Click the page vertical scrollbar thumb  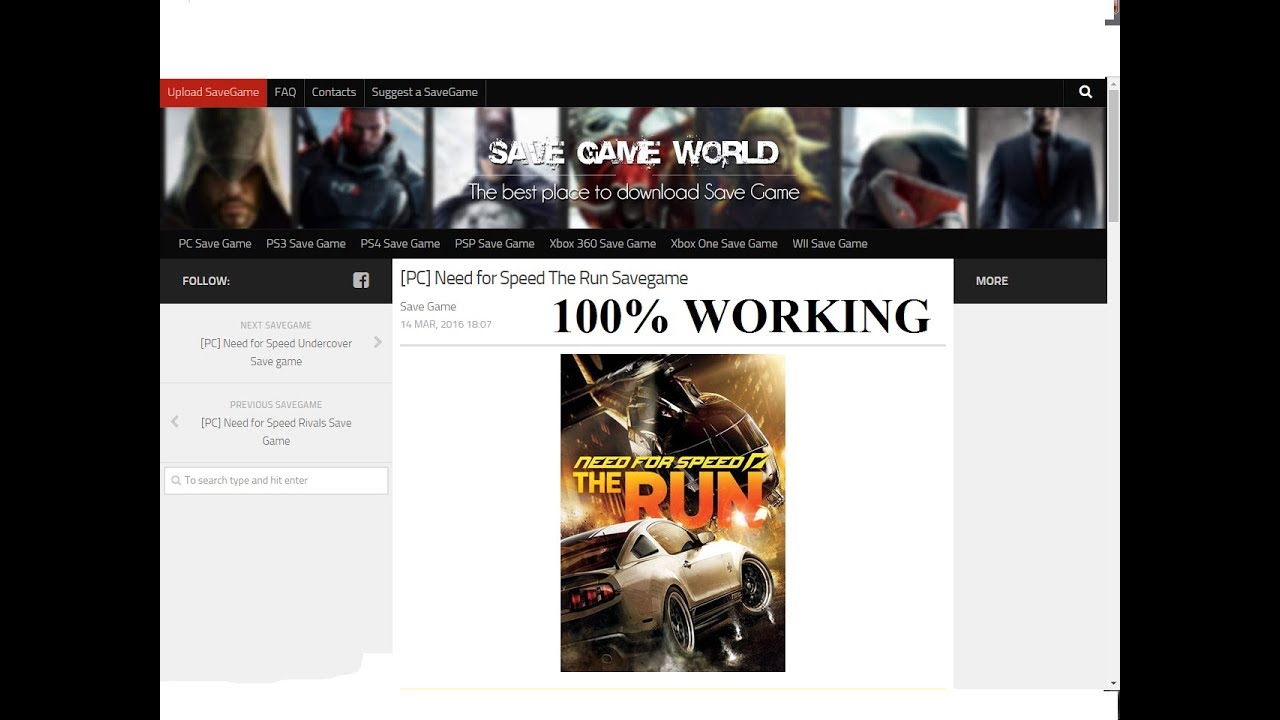tap(1113, 157)
